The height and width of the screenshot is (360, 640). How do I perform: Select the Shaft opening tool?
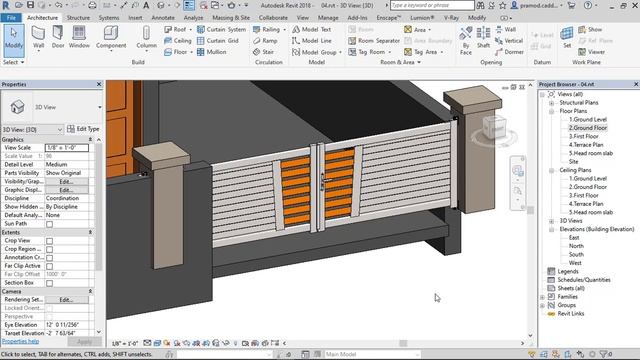(483, 38)
